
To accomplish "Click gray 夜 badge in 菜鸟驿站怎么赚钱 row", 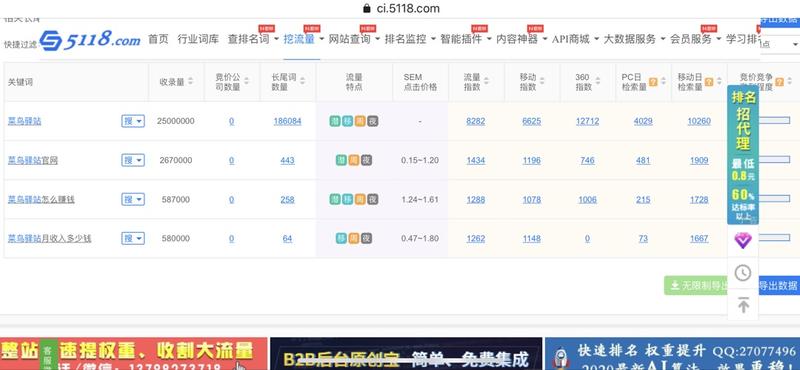I will coord(373,200).
